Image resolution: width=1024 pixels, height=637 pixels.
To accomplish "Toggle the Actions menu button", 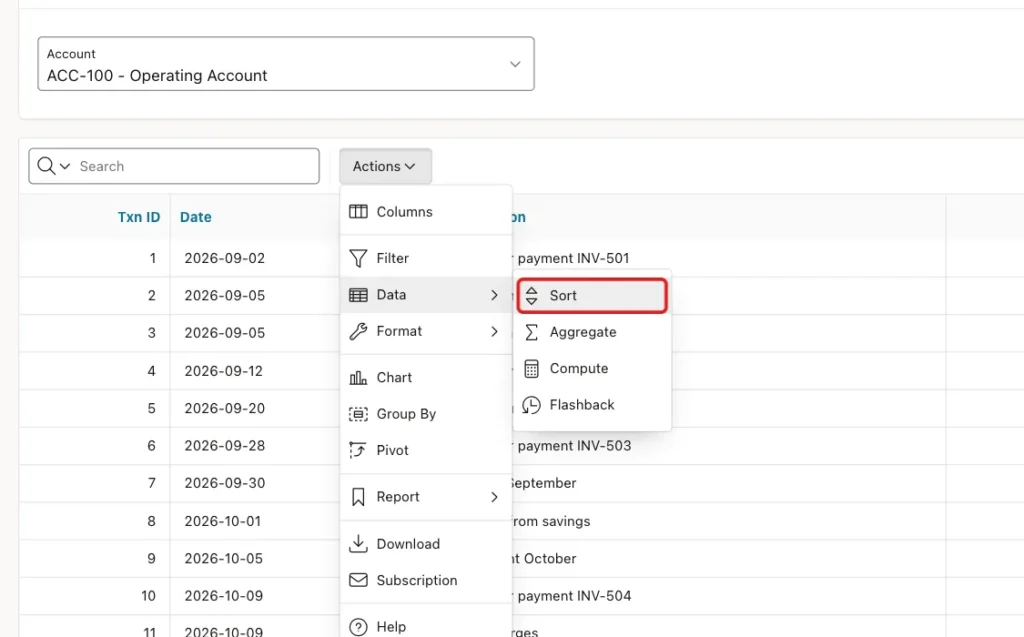I will tap(385, 166).
